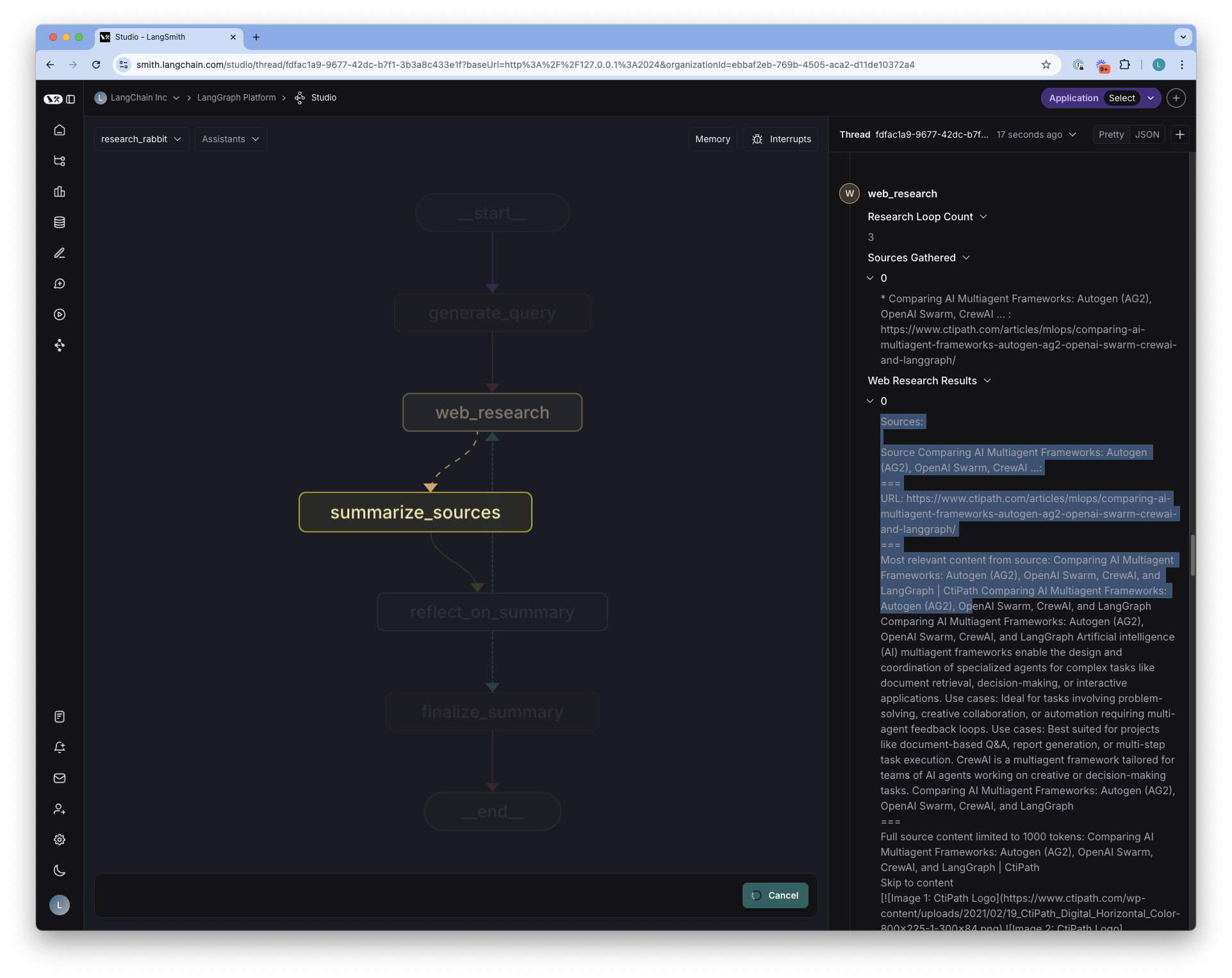Open the Deployments graph icon
This screenshot has width=1232, height=978.
coord(60,345)
